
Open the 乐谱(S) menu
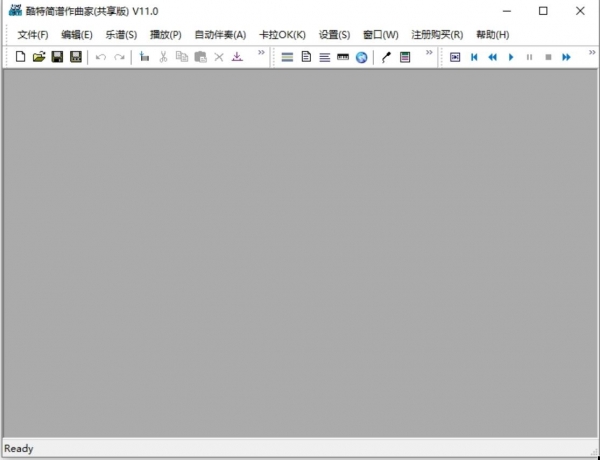(x=121, y=35)
